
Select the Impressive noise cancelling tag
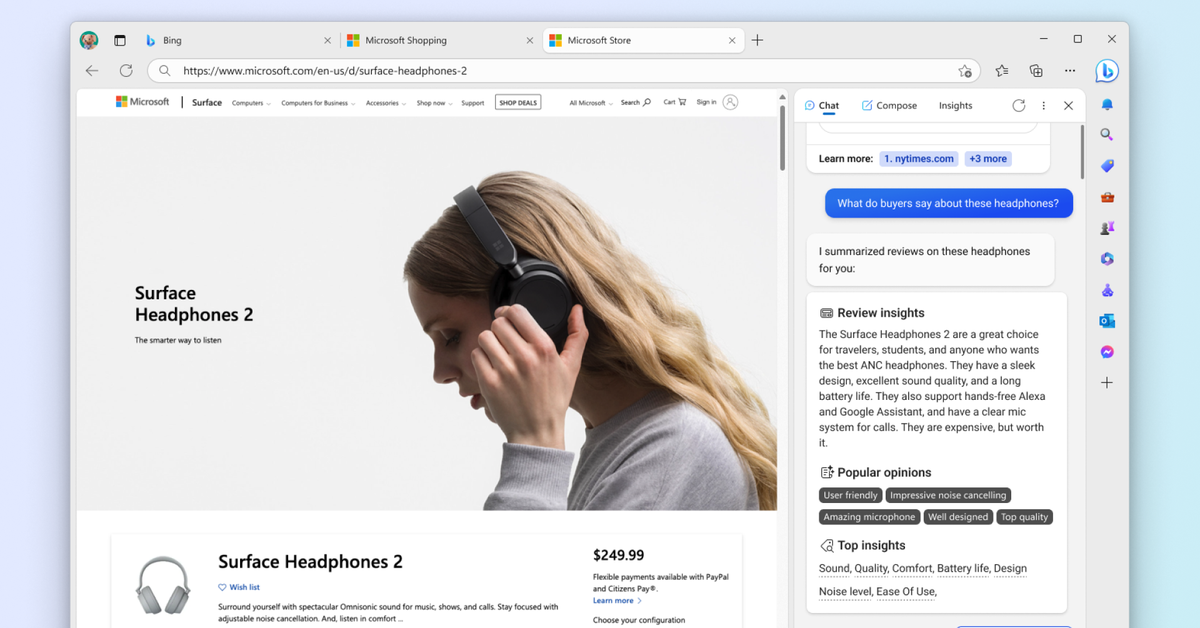click(x=948, y=495)
